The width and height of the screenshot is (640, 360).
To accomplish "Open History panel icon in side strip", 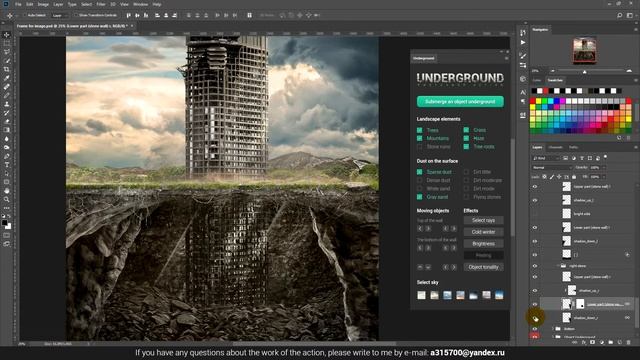I will [523, 33].
